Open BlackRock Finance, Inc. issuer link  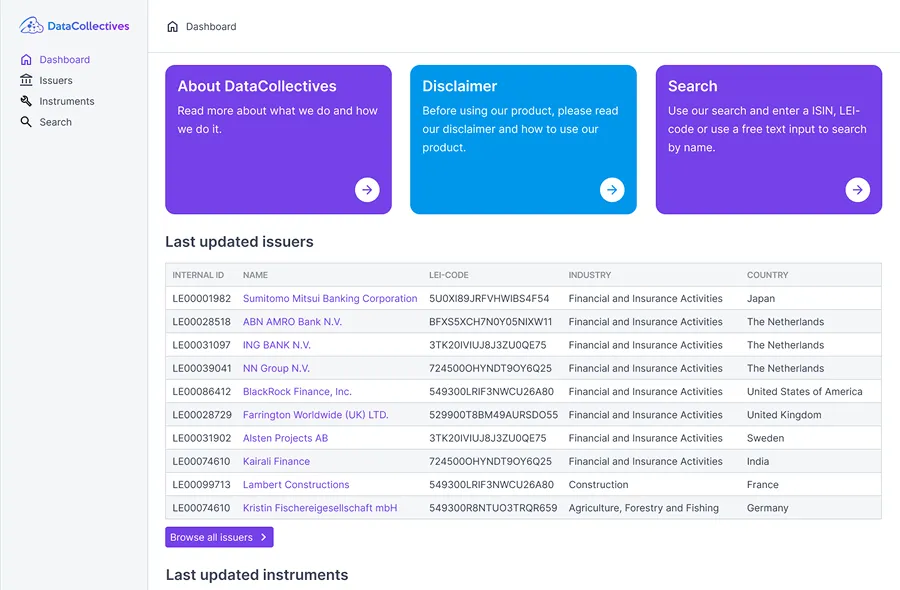[297, 391]
